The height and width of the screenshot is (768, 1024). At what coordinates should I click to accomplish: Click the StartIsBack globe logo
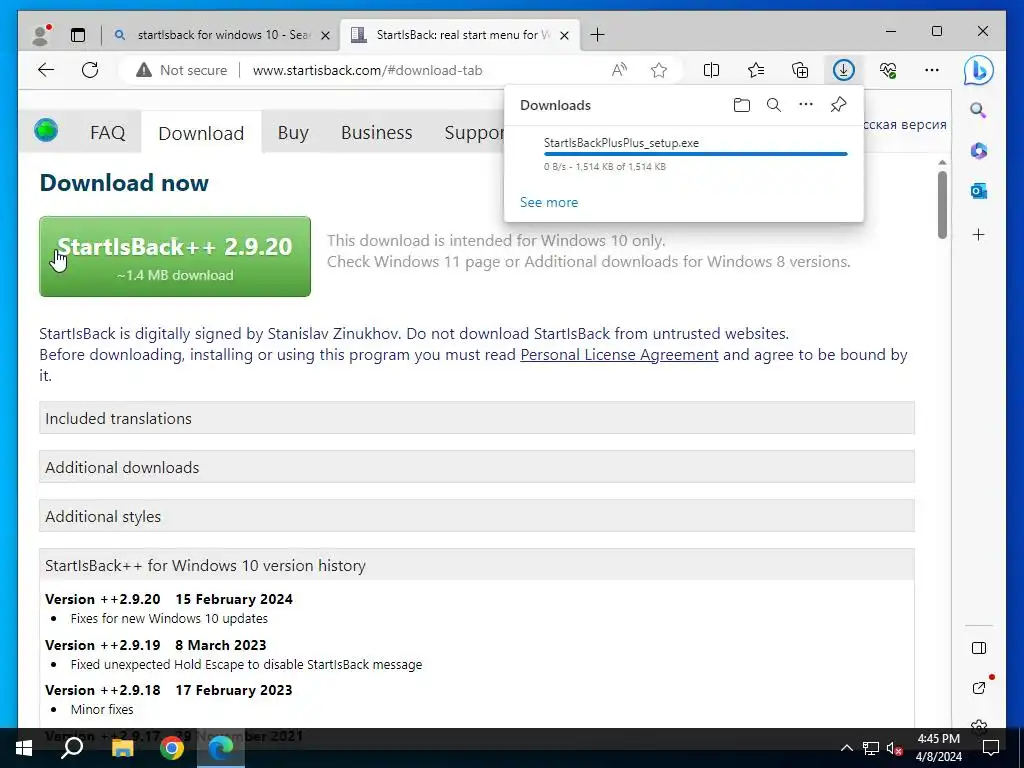46,130
